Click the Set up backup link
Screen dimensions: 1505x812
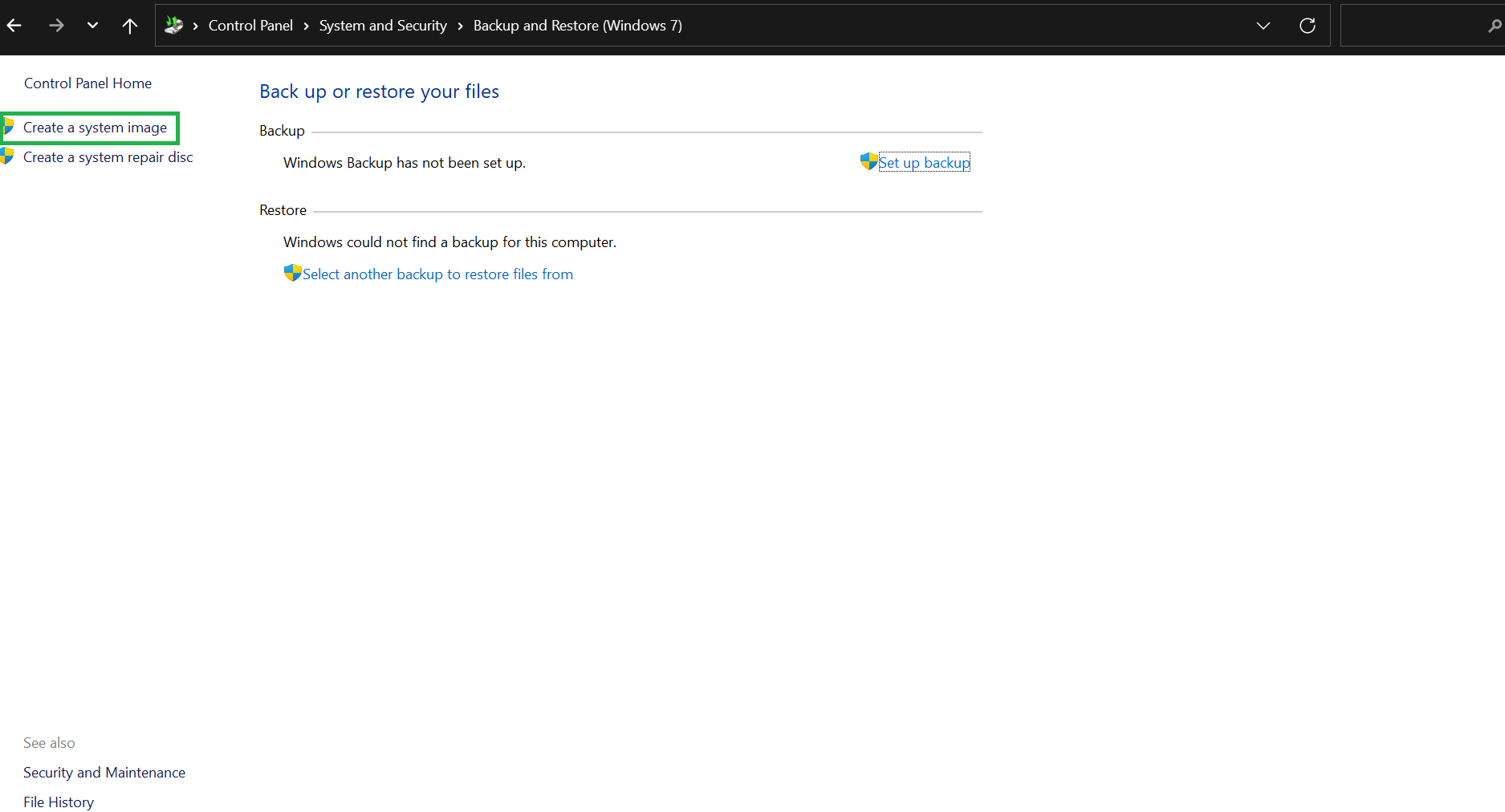pyautogui.click(x=924, y=162)
